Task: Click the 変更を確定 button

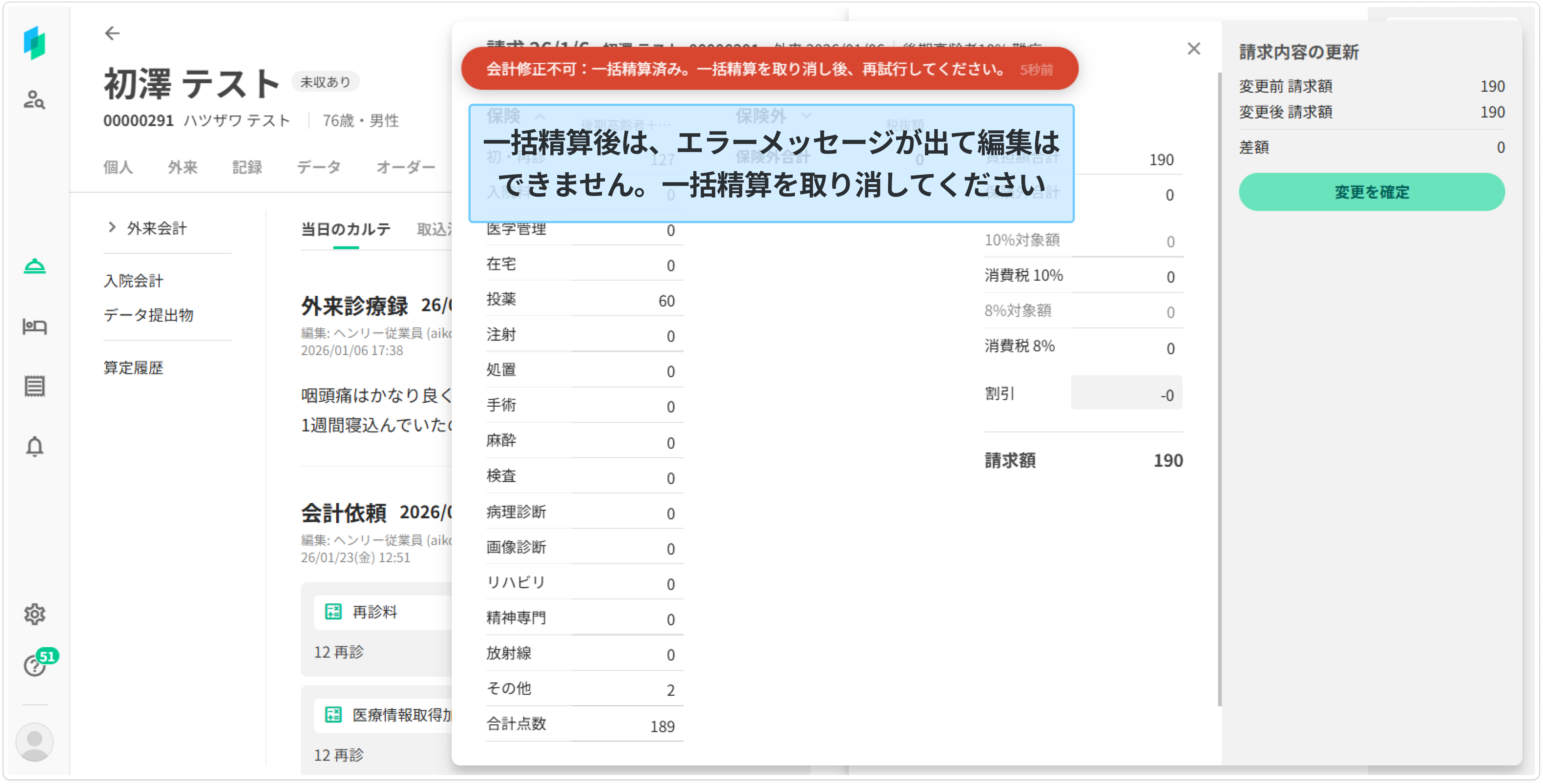Action: 1371,192
